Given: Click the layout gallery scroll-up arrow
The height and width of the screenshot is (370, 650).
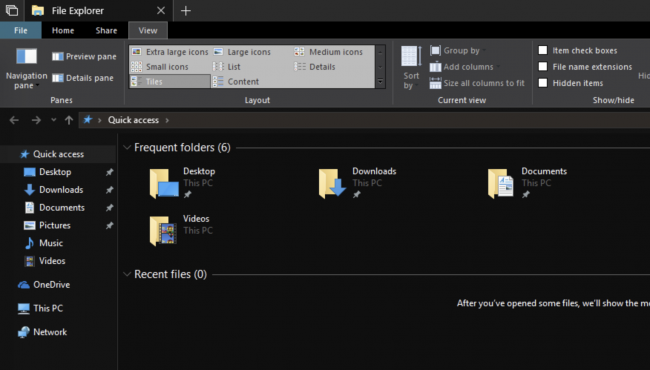Looking at the screenshot, I should 380,52.
